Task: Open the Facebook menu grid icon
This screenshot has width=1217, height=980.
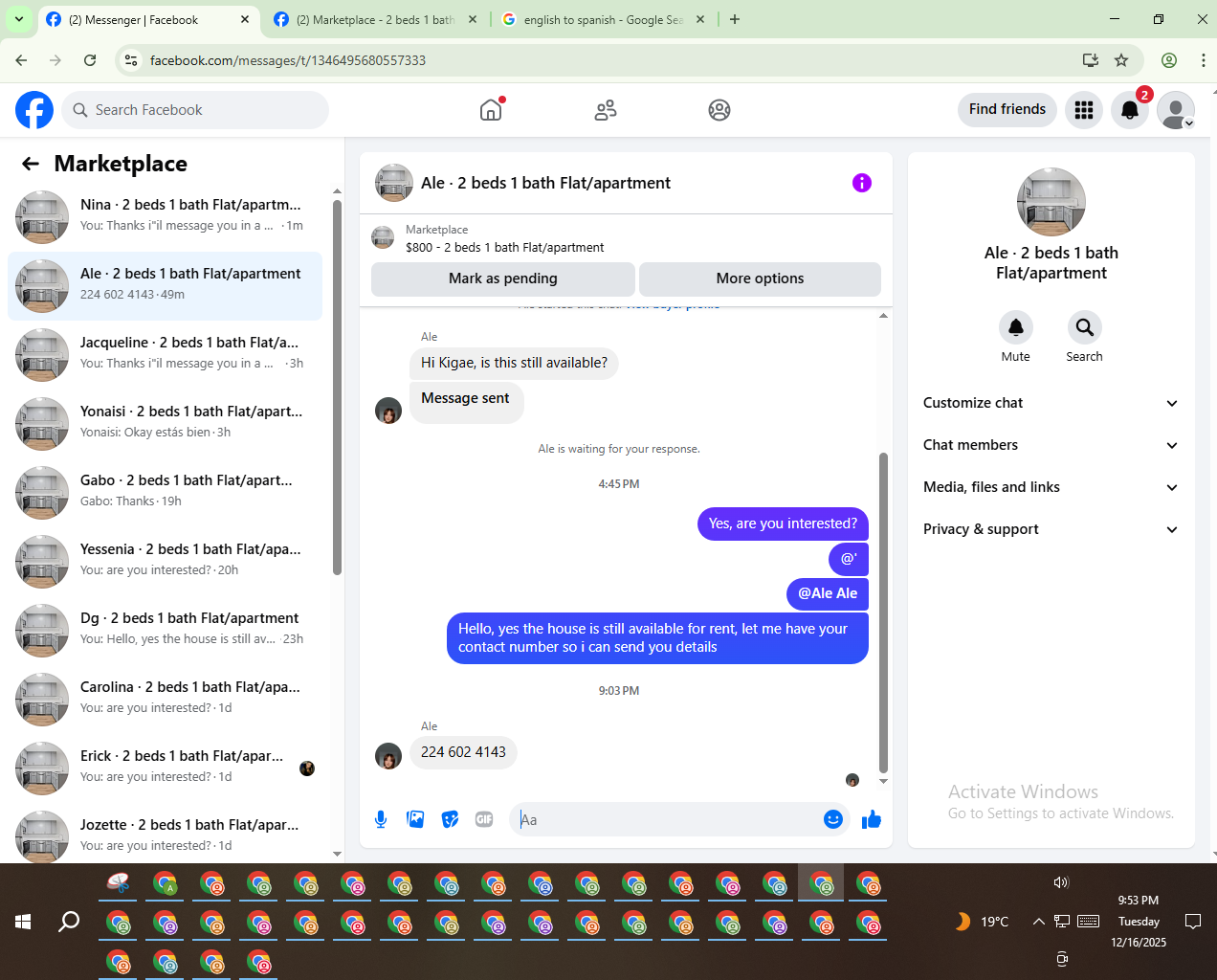Action: pos(1084,110)
